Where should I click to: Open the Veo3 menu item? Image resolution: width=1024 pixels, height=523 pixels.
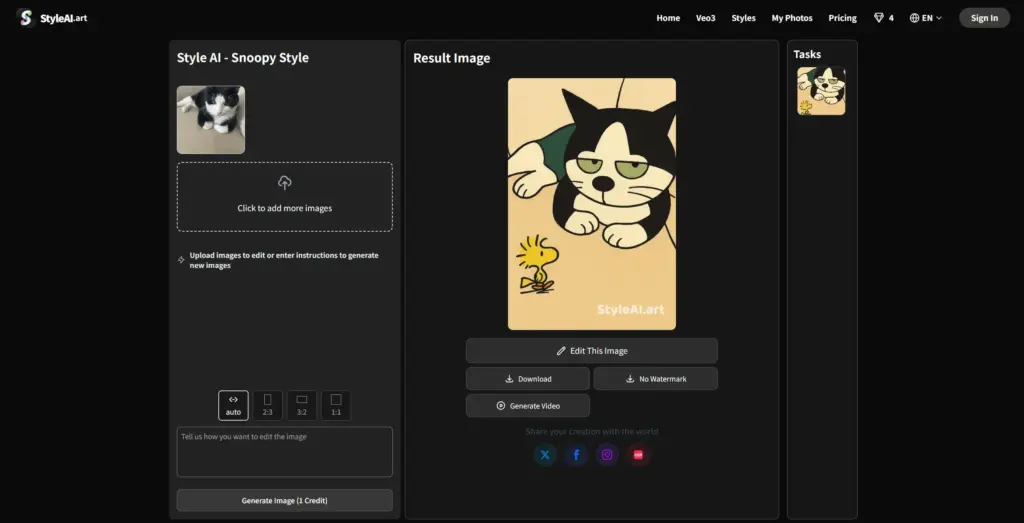[x=705, y=18]
